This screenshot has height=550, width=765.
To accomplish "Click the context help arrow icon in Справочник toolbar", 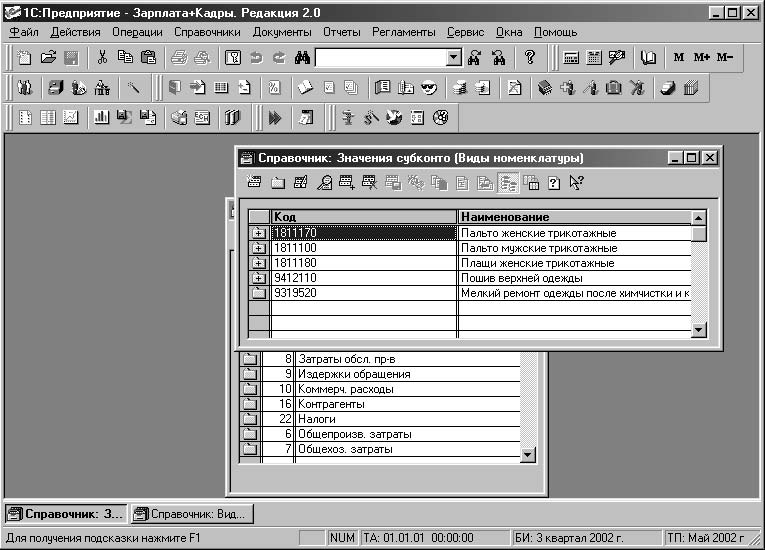I will pyautogui.click(x=576, y=182).
